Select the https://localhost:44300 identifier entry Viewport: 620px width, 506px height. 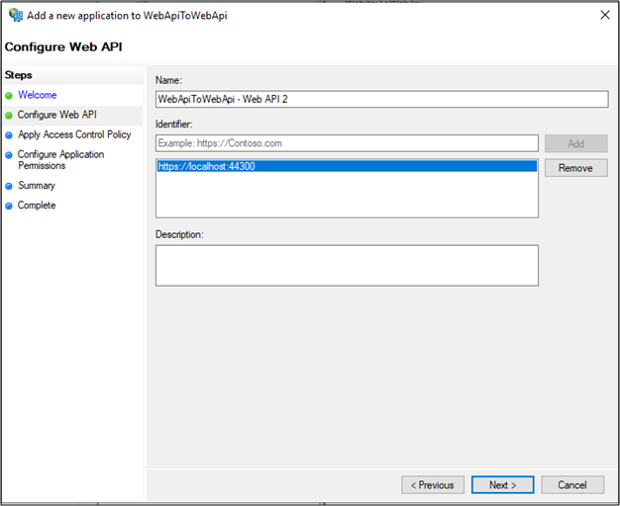coord(347,166)
